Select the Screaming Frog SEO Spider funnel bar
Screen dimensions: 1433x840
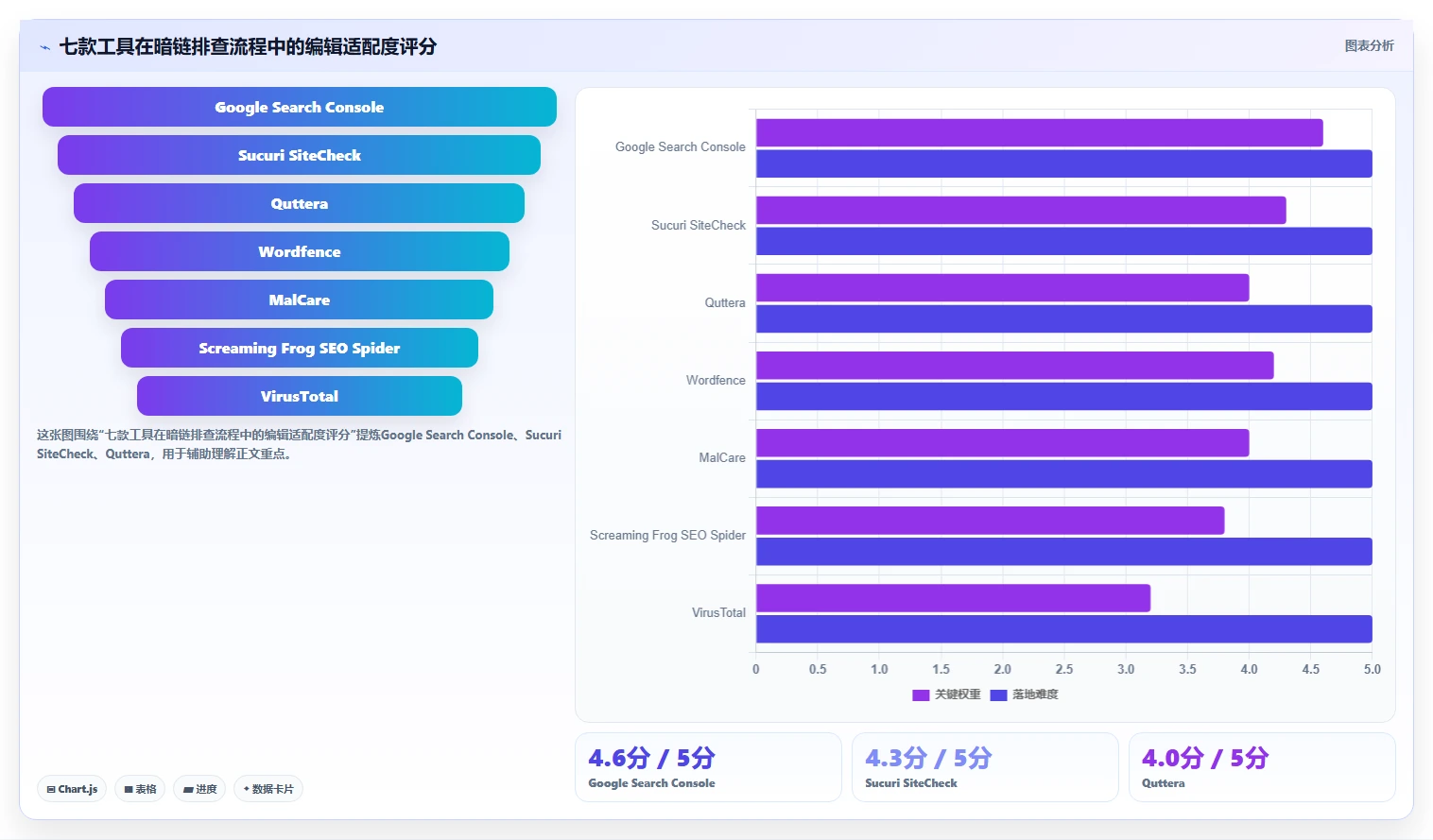(300, 348)
